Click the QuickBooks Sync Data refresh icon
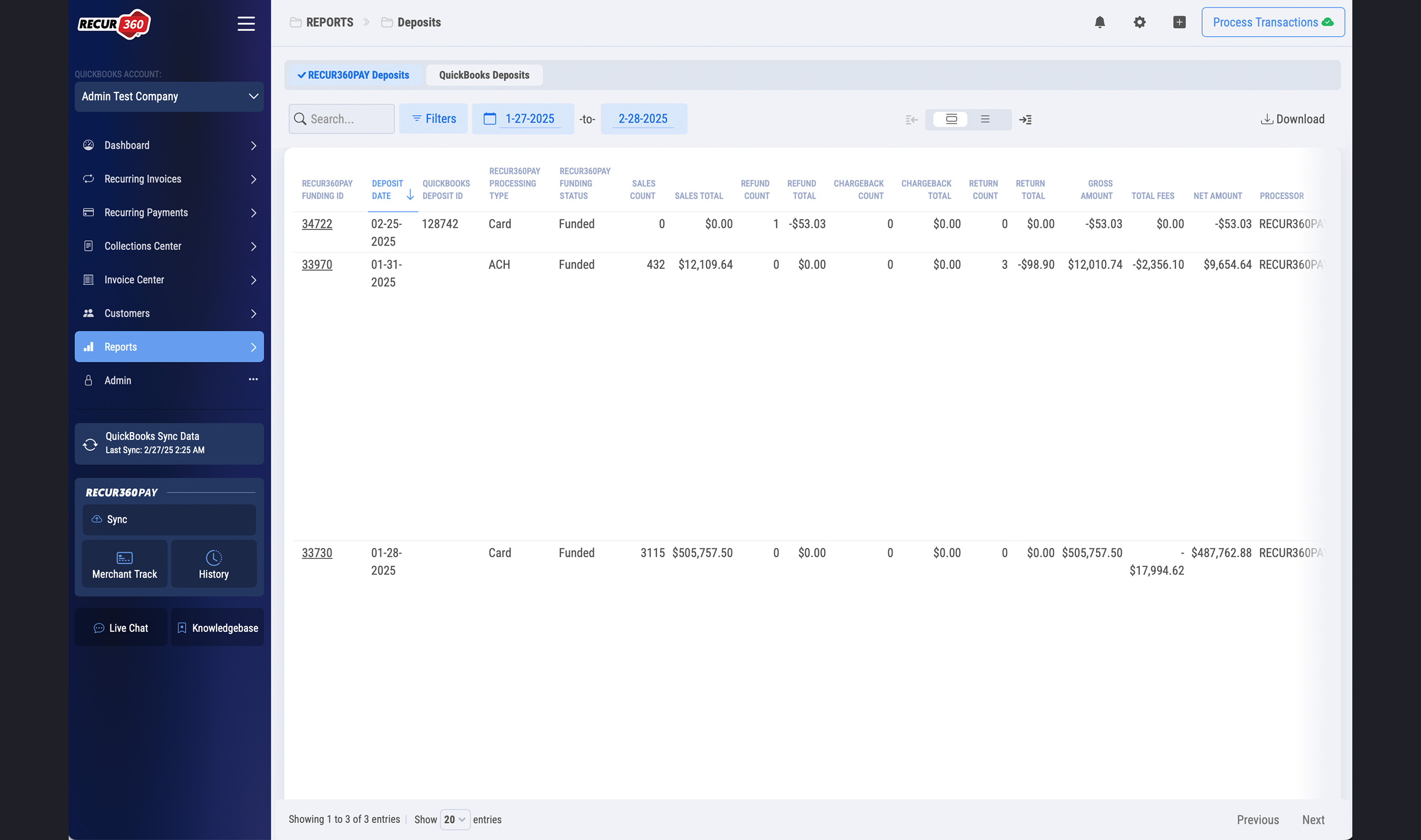 pos(90,444)
